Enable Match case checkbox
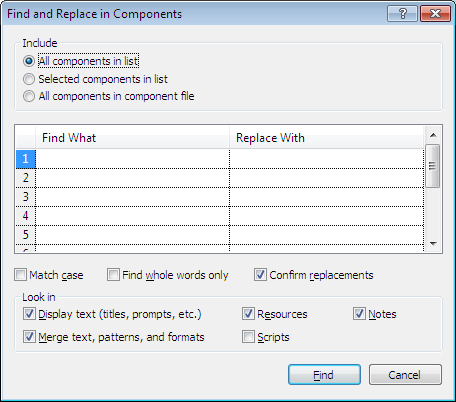 pyautogui.click(x=20, y=275)
